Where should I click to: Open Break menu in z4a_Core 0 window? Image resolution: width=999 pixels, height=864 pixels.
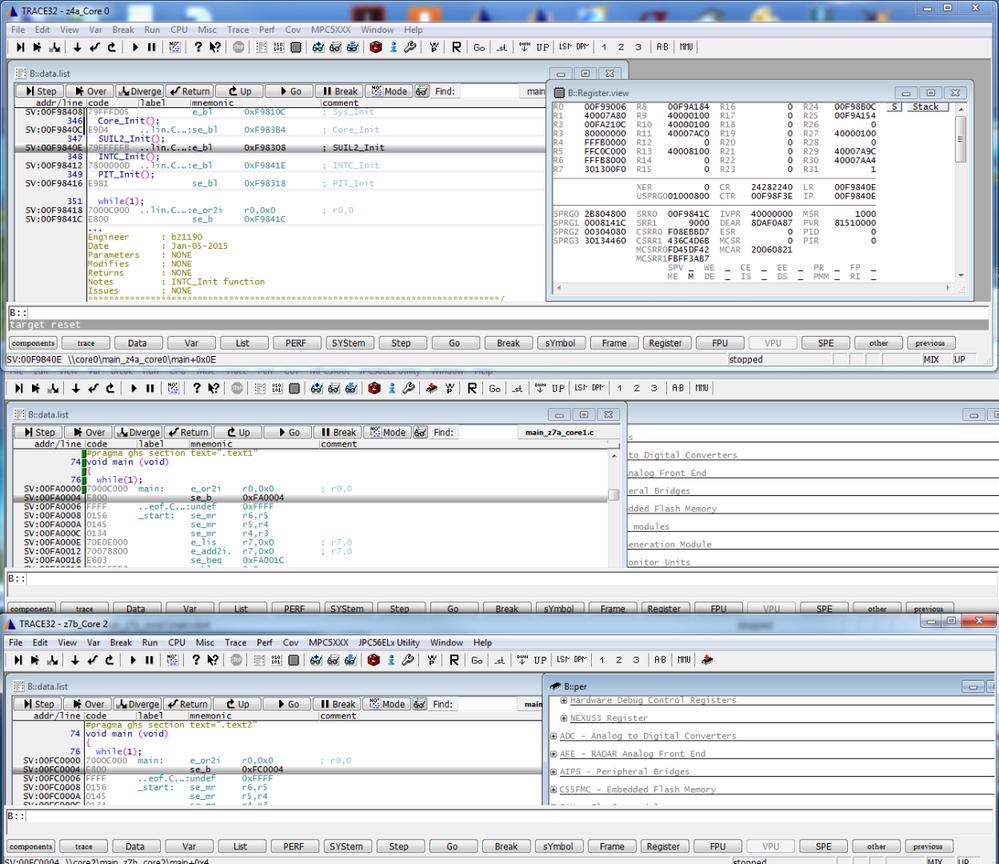tap(123, 29)
